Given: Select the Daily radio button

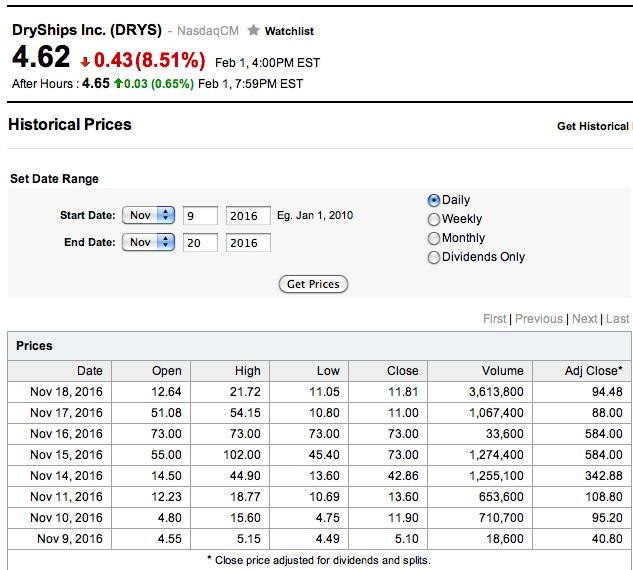Looking at the screenshot, I should tap(434, 200).
